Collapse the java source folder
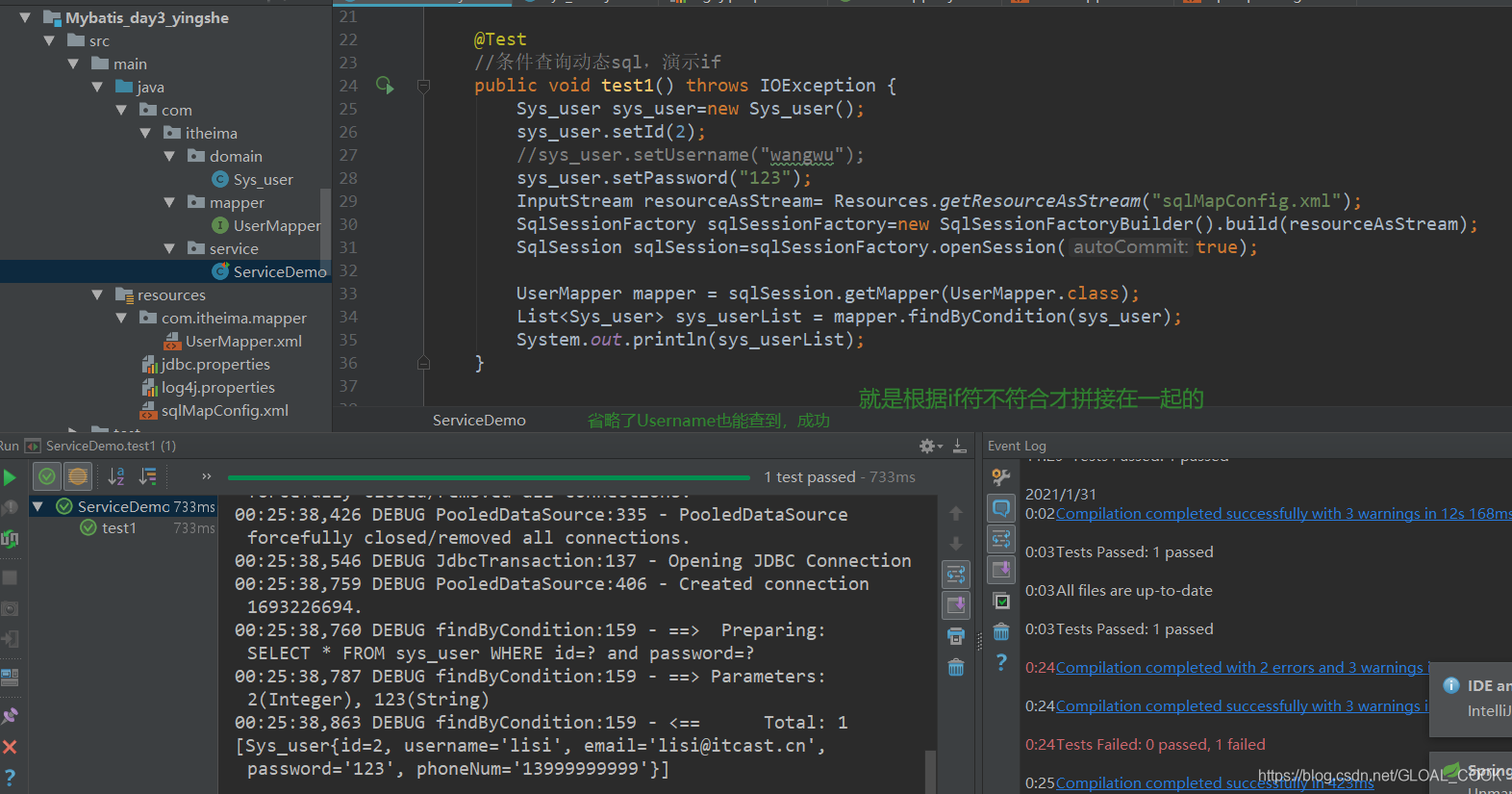The height and width of the screenshot is (794, 1512). point(97,87)
